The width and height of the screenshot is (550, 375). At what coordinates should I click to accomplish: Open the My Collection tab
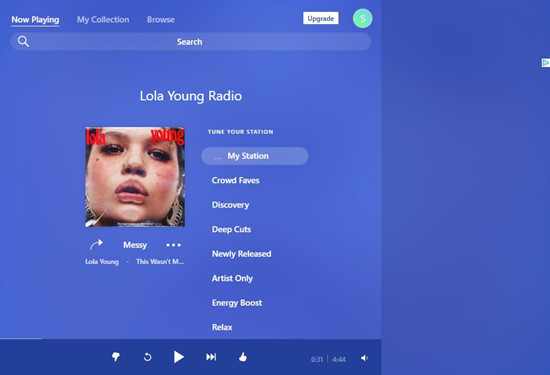click(103, 20)
